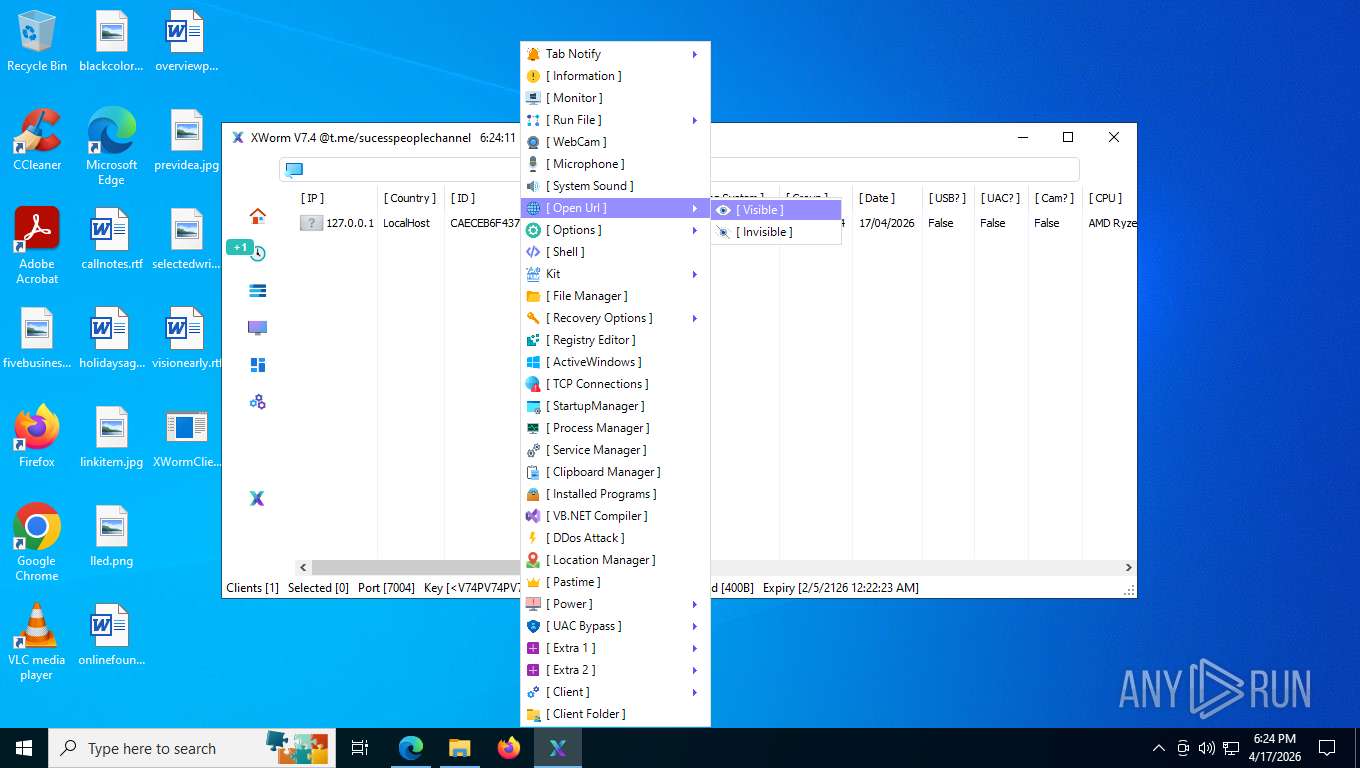Expand the Extra 1 submenu
Screen dimensions: 1360x768
pos(615,648)
